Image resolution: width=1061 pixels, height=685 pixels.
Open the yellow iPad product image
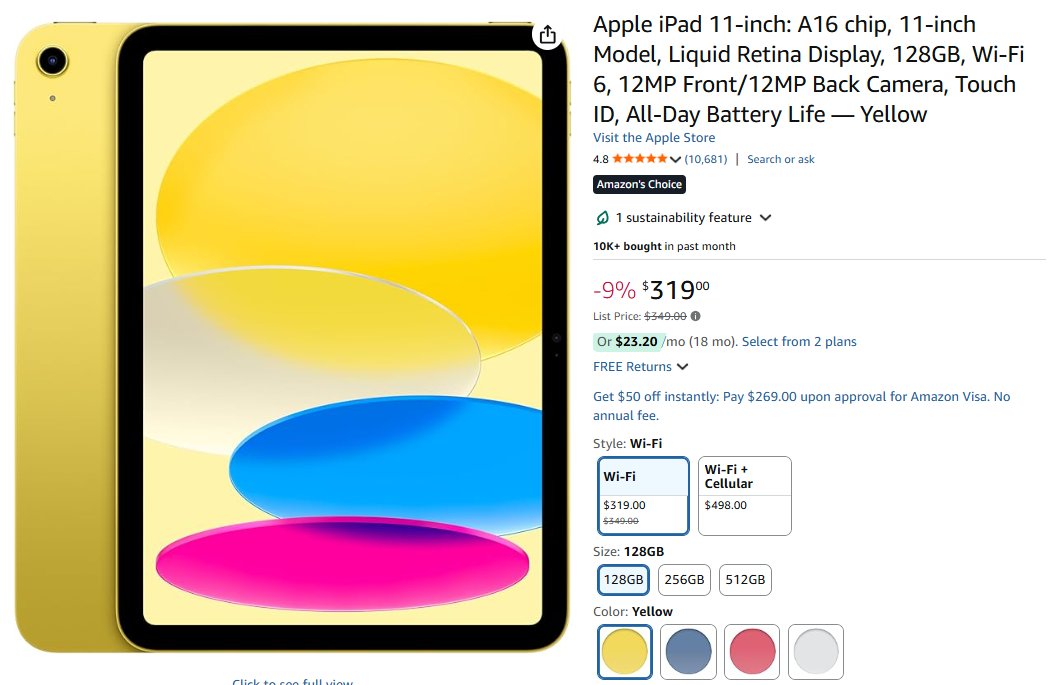tap(292, 340)
